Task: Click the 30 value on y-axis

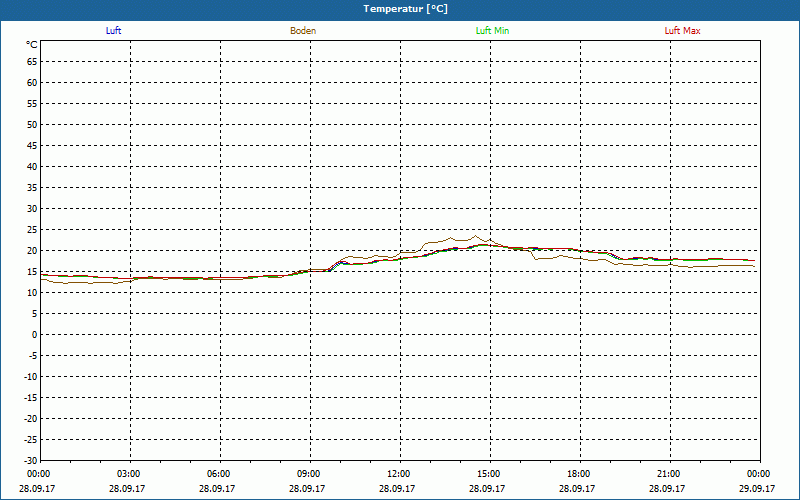Action: pos(32,209)
